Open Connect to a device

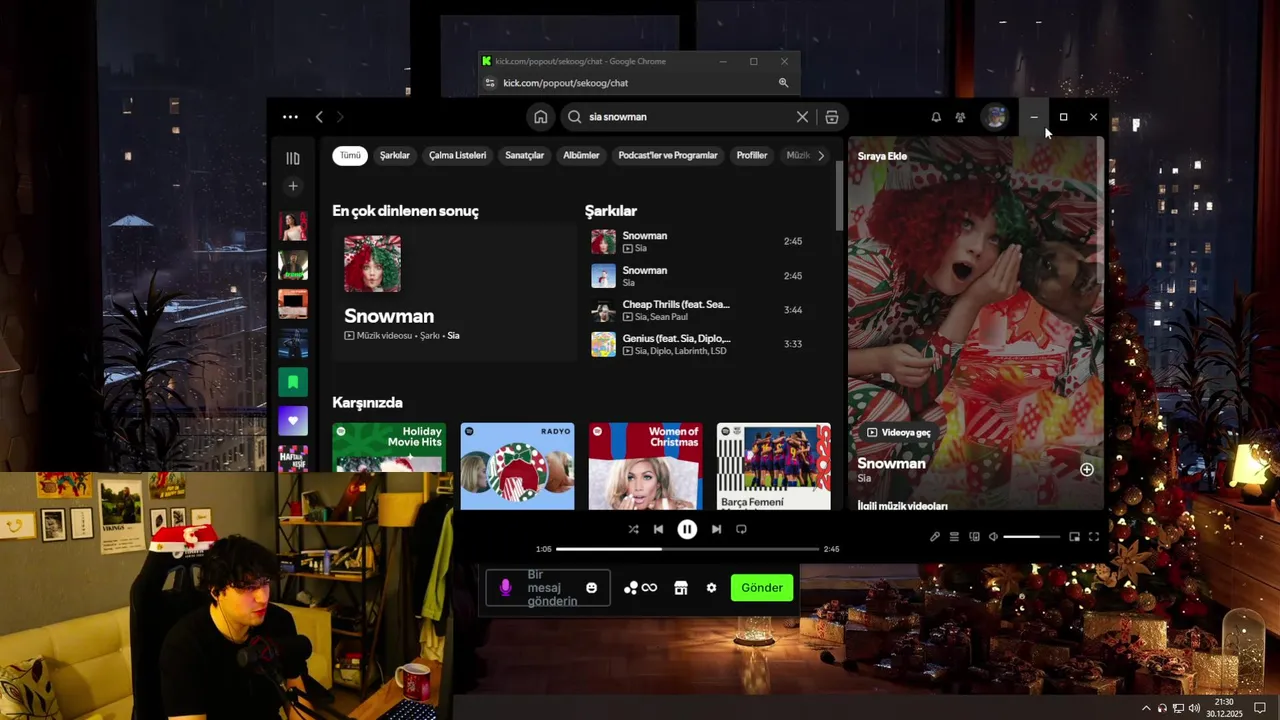974,537
